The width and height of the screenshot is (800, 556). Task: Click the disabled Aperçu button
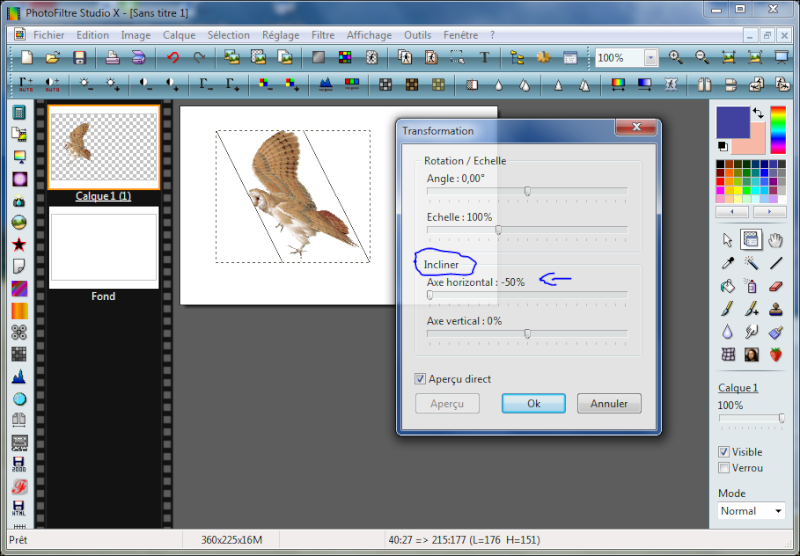447,403
